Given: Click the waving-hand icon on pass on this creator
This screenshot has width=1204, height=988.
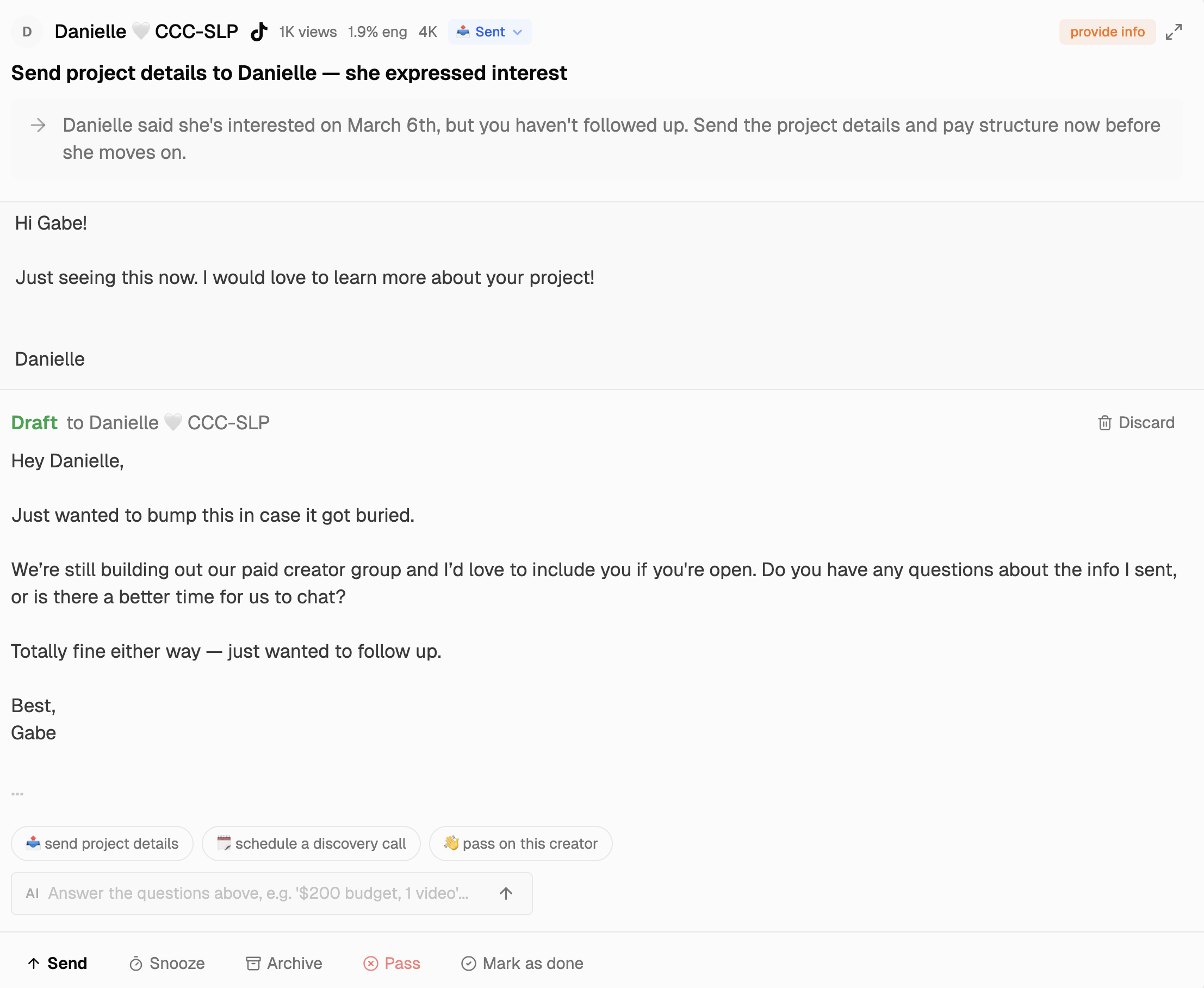Looking at the screenshot, I should 451,843.
